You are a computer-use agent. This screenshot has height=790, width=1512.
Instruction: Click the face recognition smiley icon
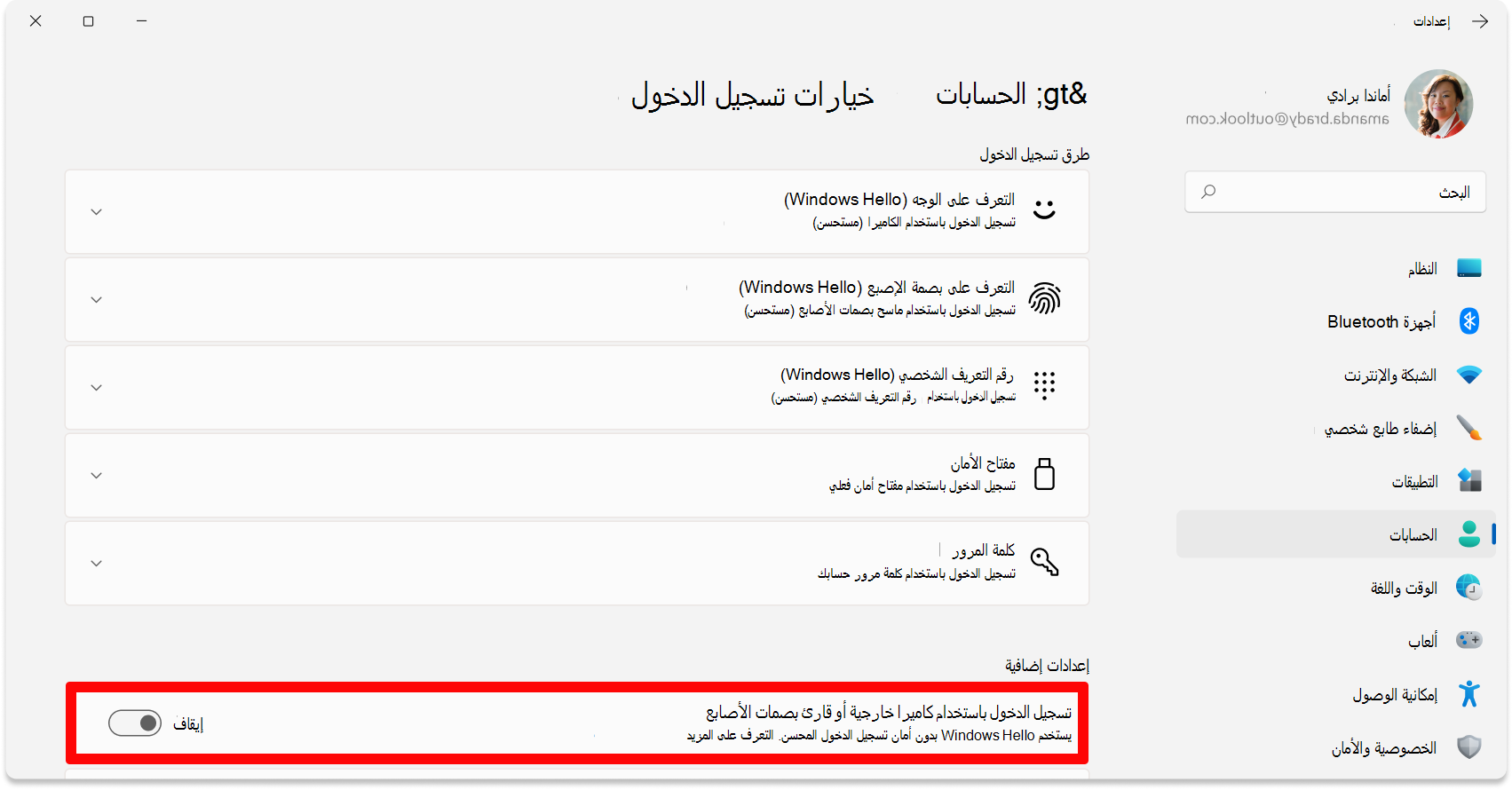tap(1044, 209)
